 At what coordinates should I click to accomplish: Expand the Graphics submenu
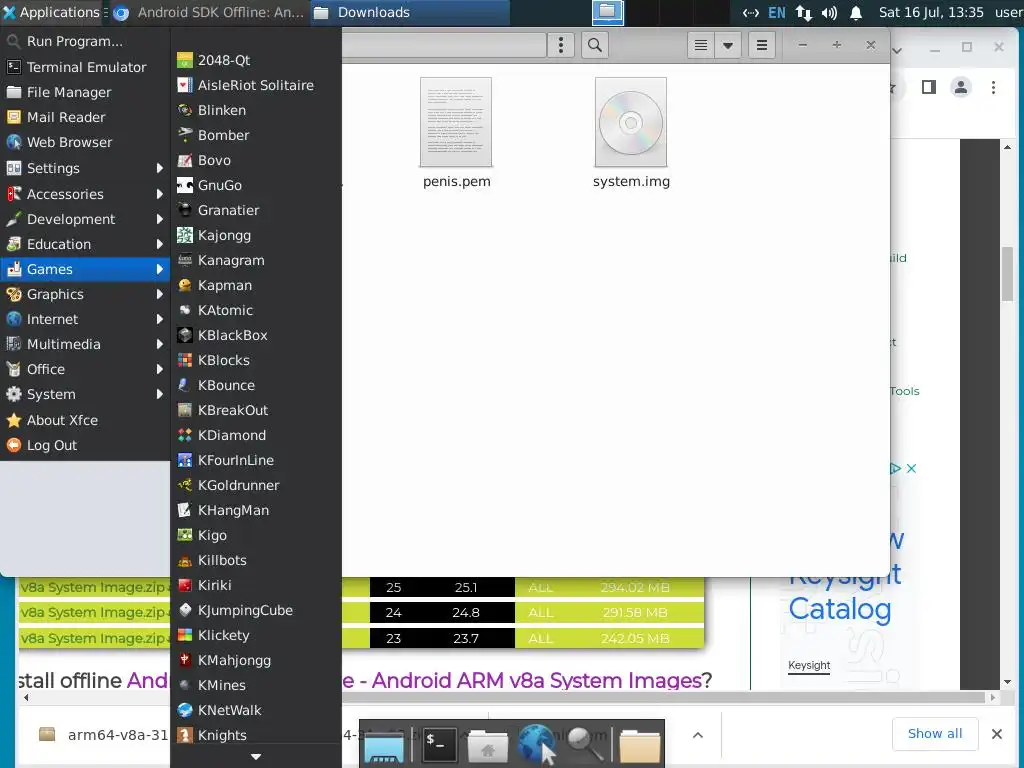point(85,294)
